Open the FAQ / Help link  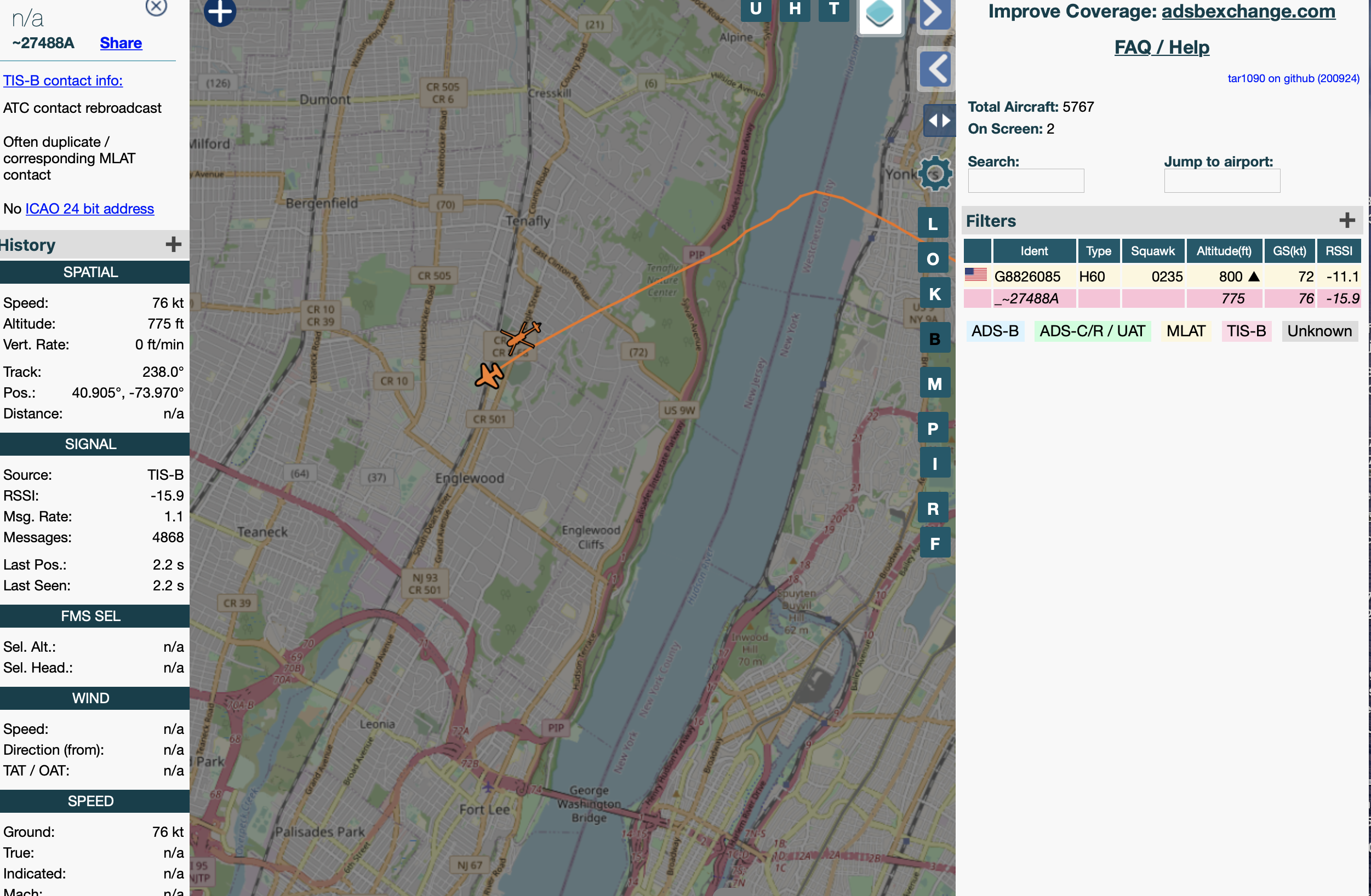point(1161,47)
